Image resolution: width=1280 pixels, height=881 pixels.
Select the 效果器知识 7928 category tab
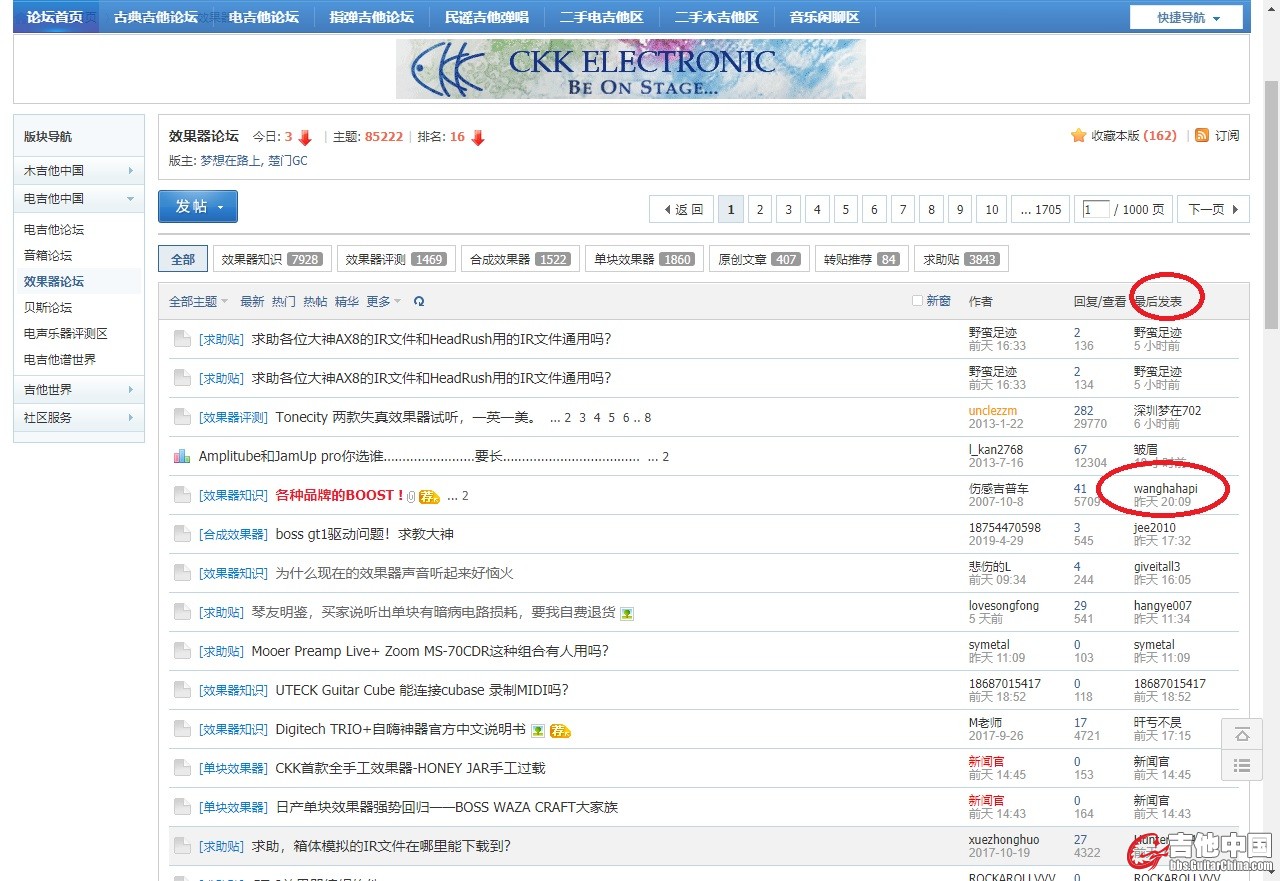271,259
